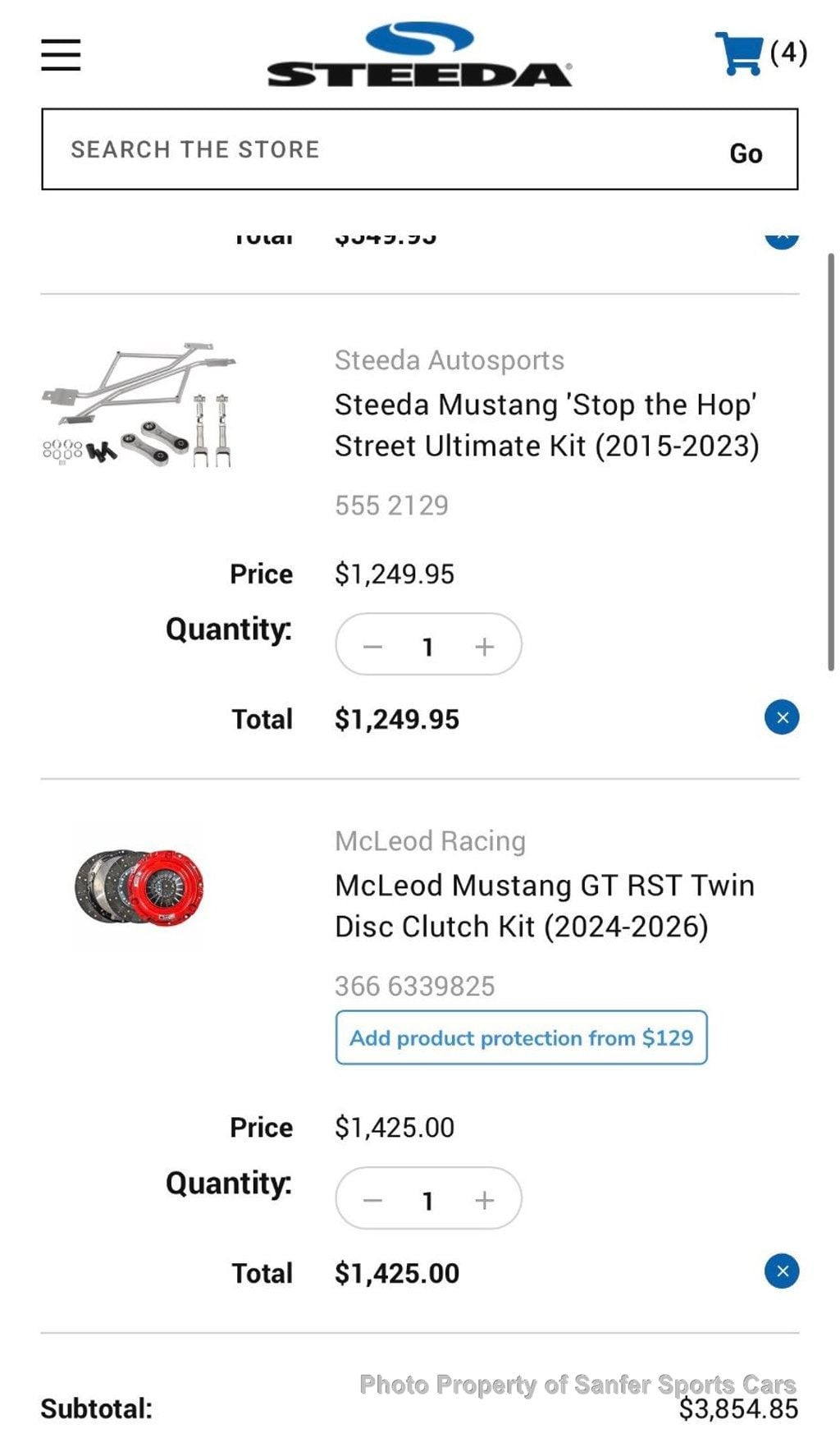Image resolution: width=840 pixels, height=1447 pixels.
Task: Open the hamburger navigation menu
Action: [61, 55]
